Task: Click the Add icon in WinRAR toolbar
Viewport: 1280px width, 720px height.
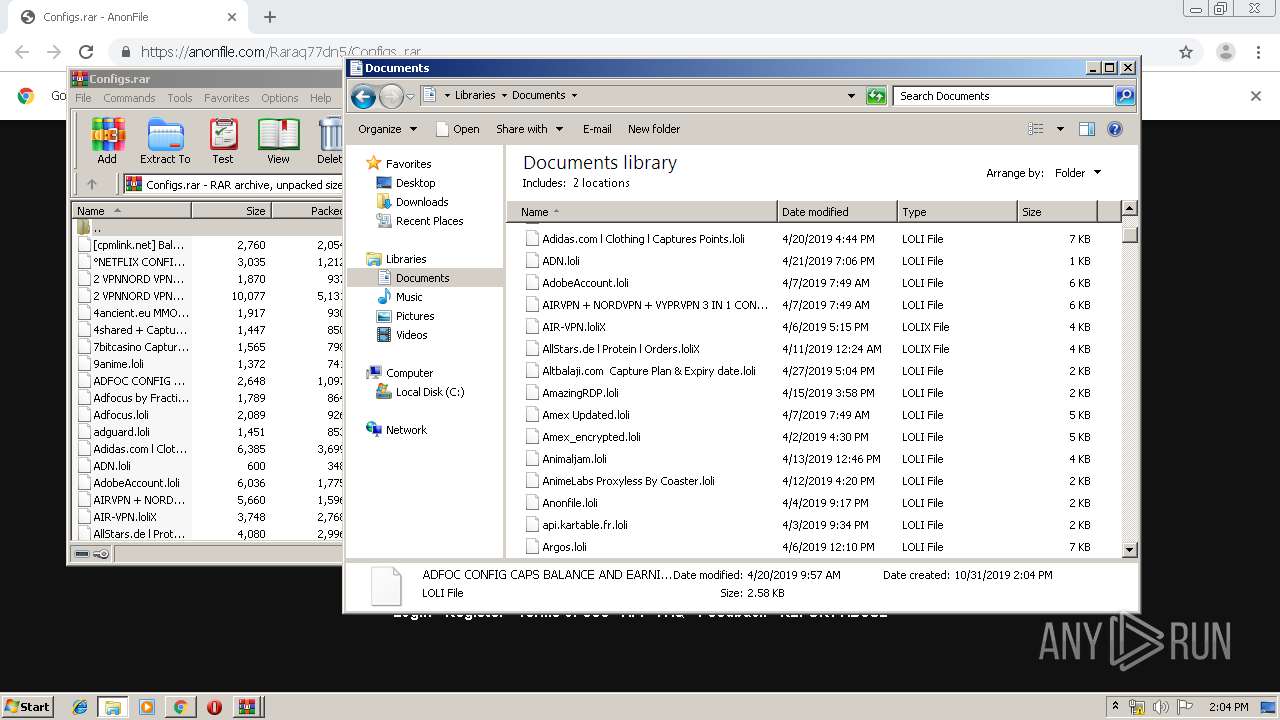Action: click(107, 141)
